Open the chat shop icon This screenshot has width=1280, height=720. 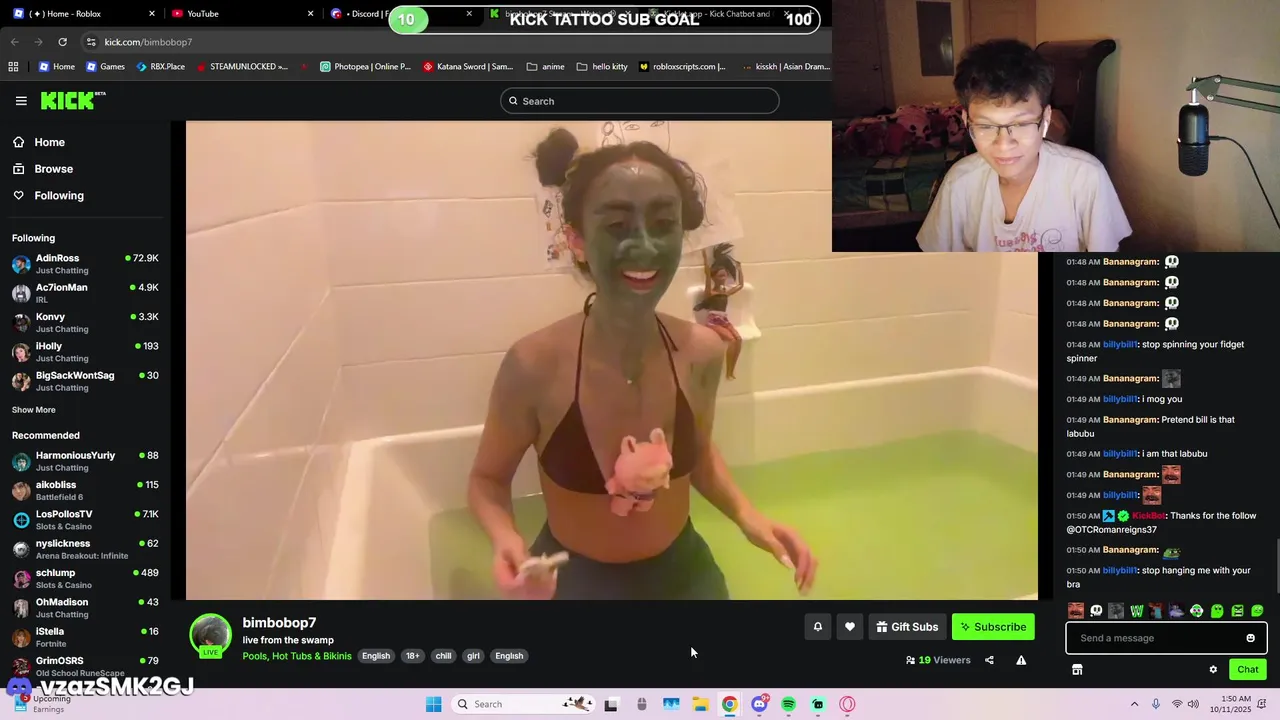pos(1077,670)
